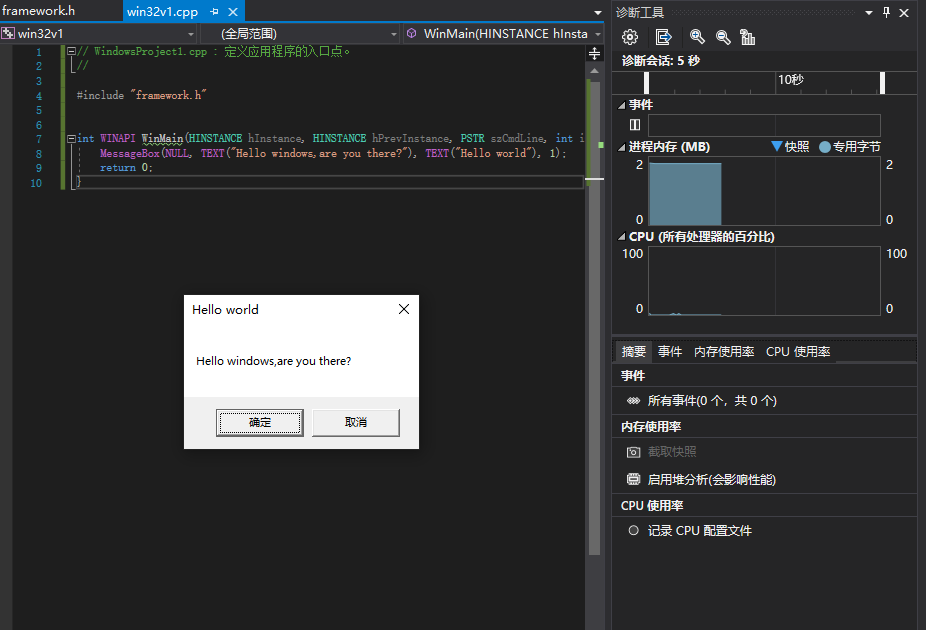Click the CPU usage graph area
The width and height of the screenshot is (926, 630).
coord(764,281)
